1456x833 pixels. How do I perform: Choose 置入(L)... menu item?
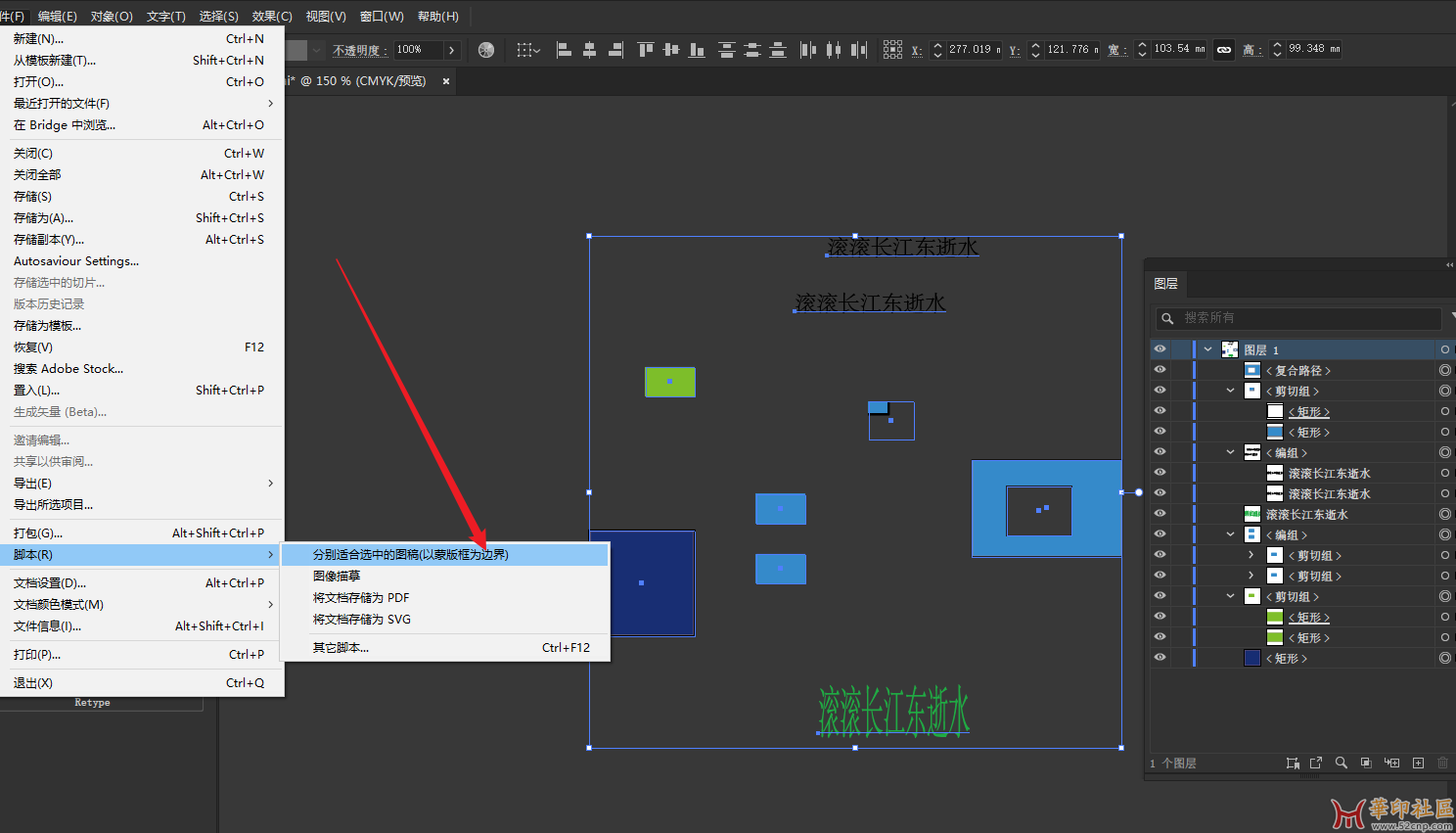[x=142, y=391]
